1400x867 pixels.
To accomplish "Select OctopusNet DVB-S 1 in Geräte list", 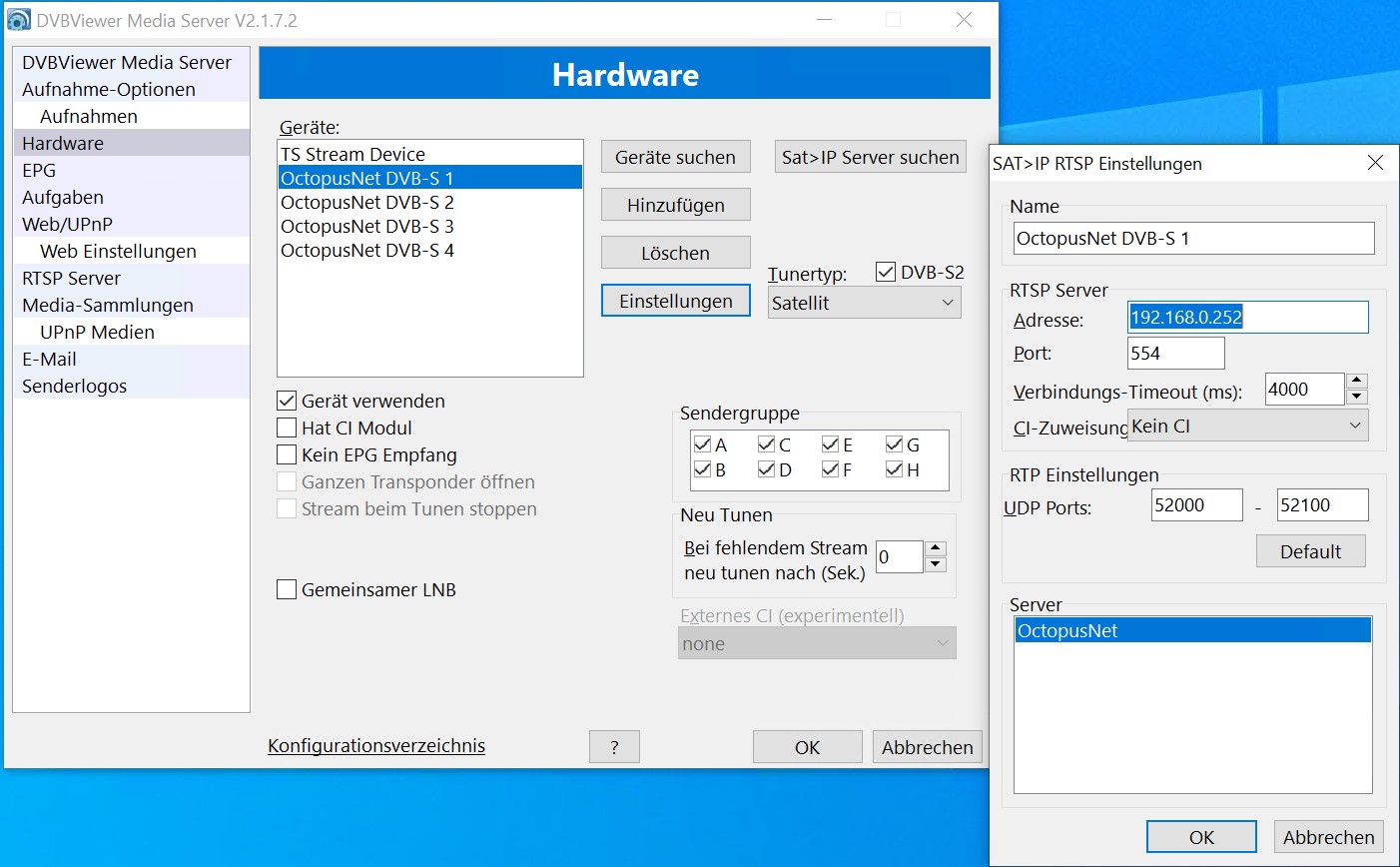I will coord(429,178).
